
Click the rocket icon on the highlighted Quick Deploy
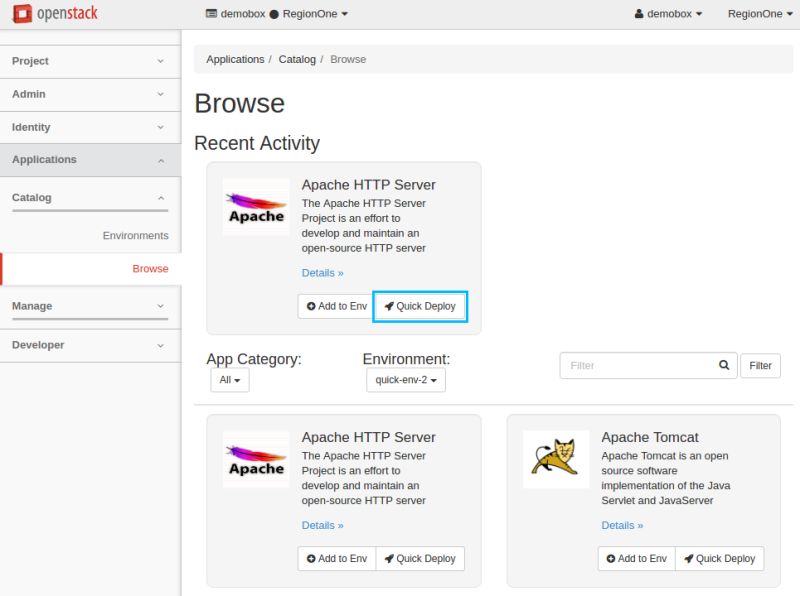(389, 306)
